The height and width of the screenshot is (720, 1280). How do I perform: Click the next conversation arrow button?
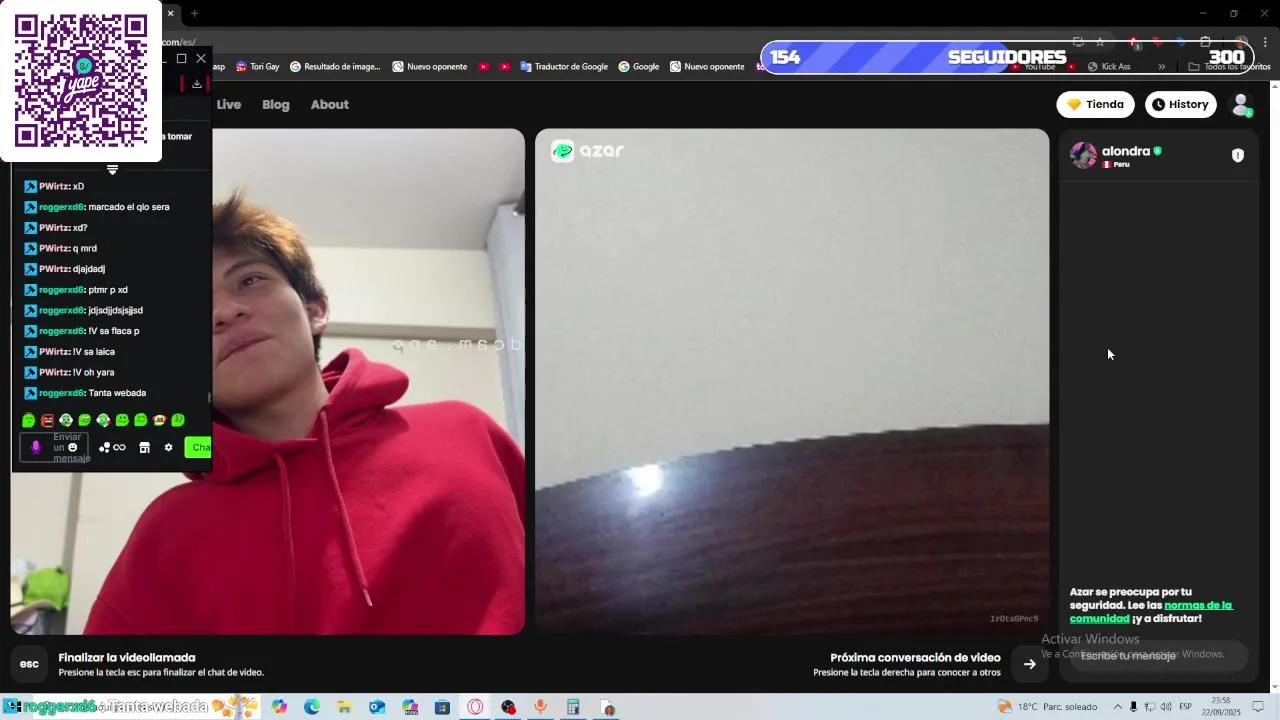tap(1029, 664)
